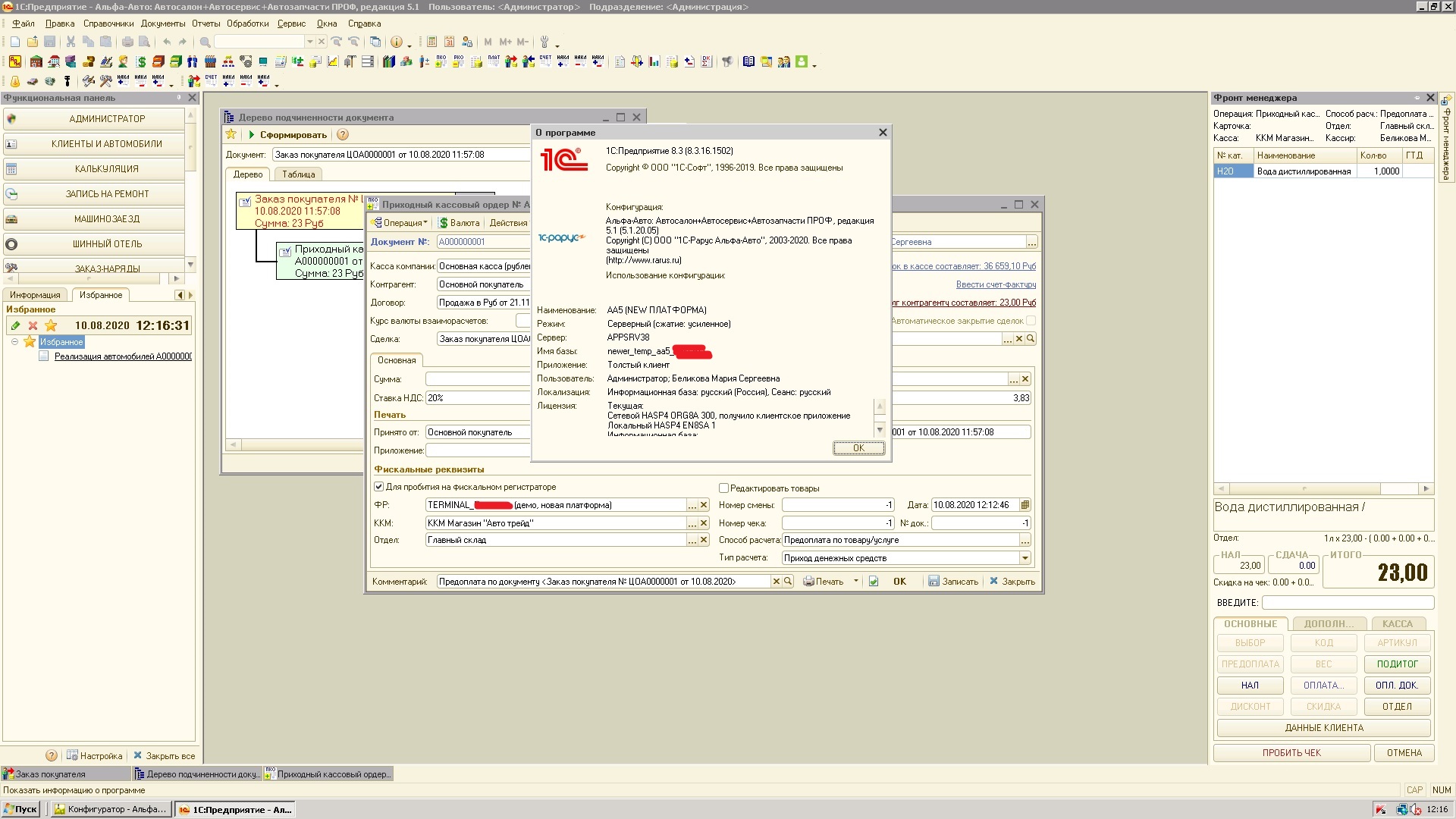Delete favorite with red X icon
This screenshot has width=1456, height=819.
[33, 325]
